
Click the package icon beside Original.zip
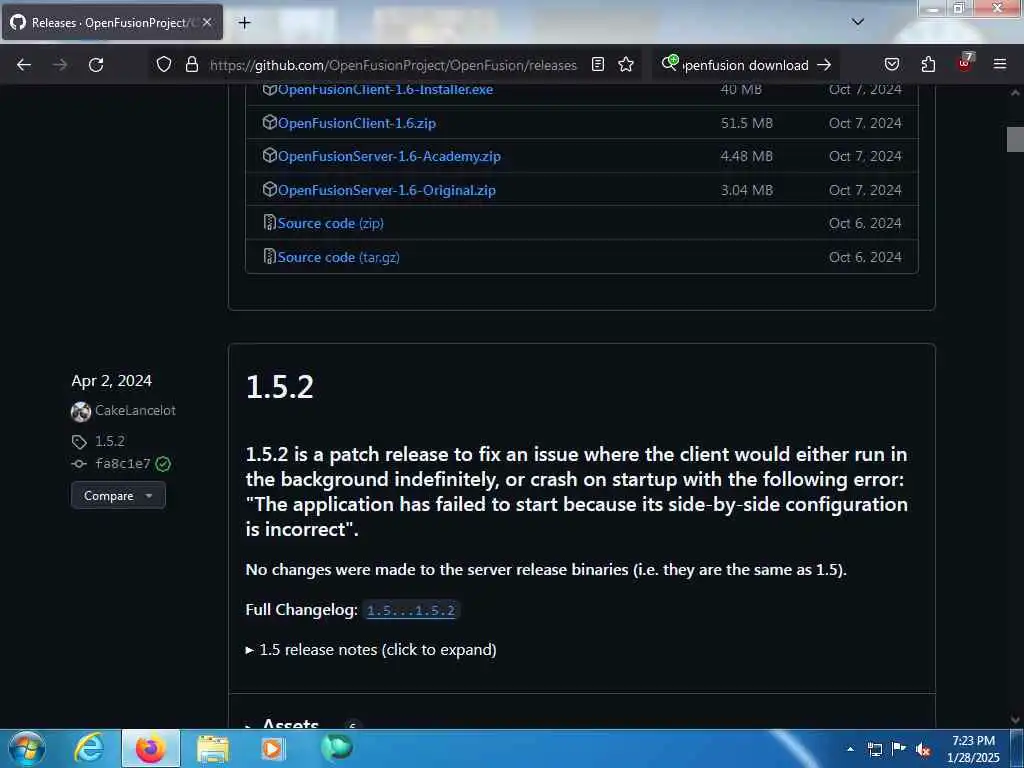[x=269, y=189]
